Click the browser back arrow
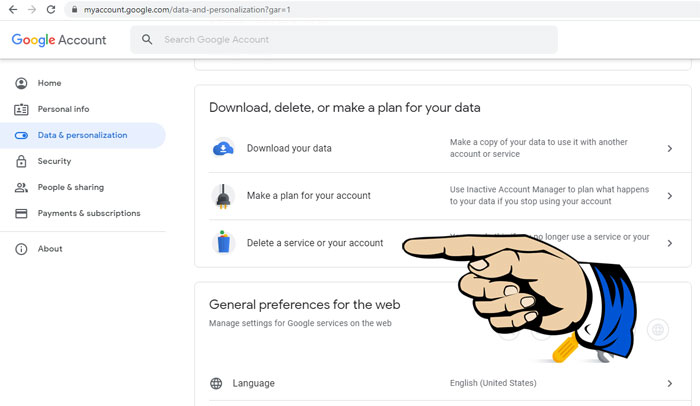Screen dimensions: 700x406 click(x=13, y=9)
